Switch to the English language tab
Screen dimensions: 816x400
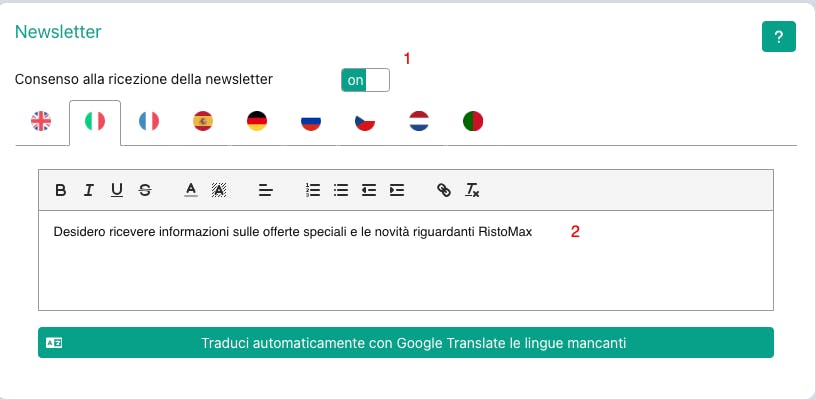pos(41,121)
